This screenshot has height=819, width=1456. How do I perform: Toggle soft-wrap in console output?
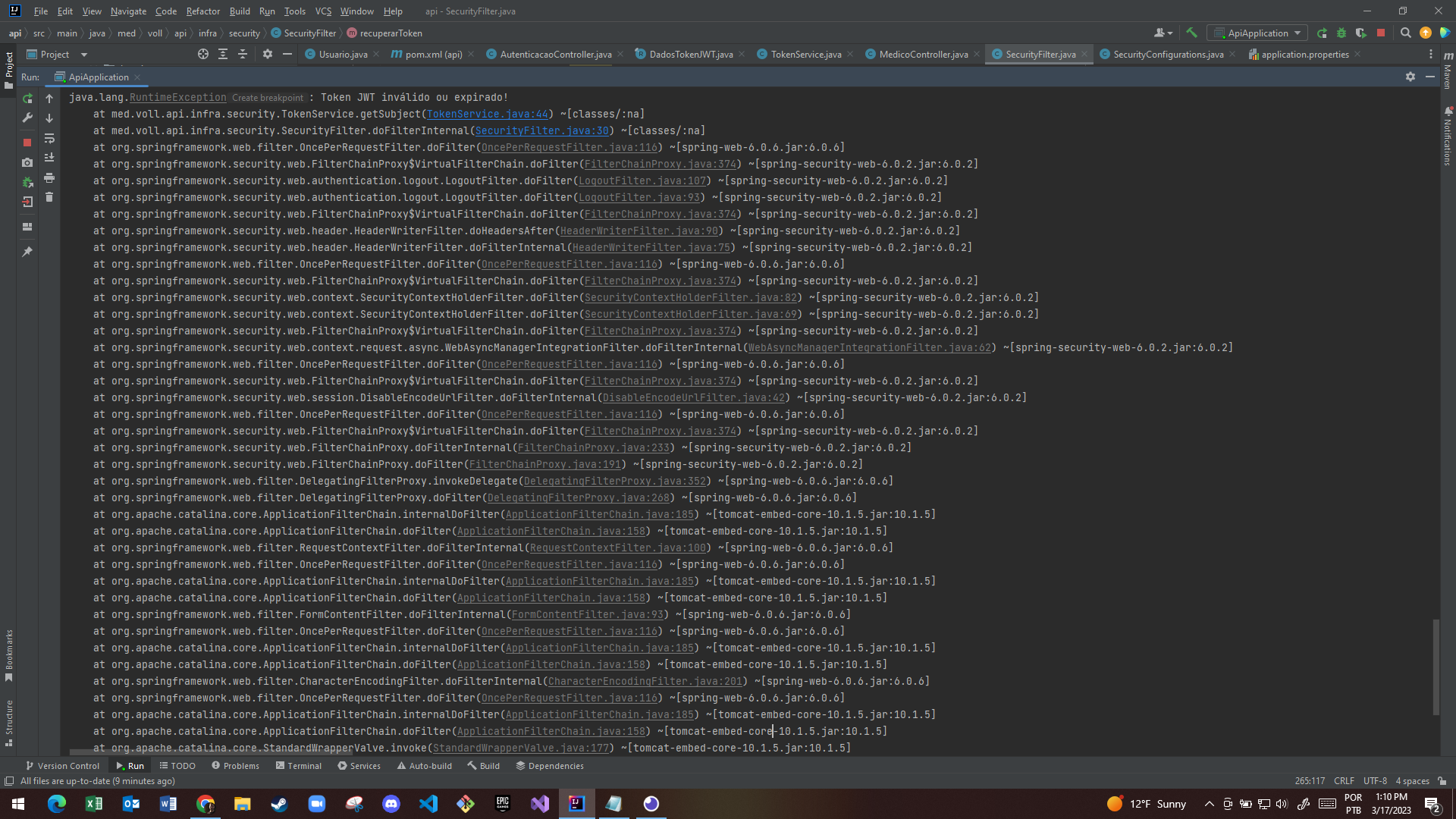pyautogui.click(x=49, y=138)
